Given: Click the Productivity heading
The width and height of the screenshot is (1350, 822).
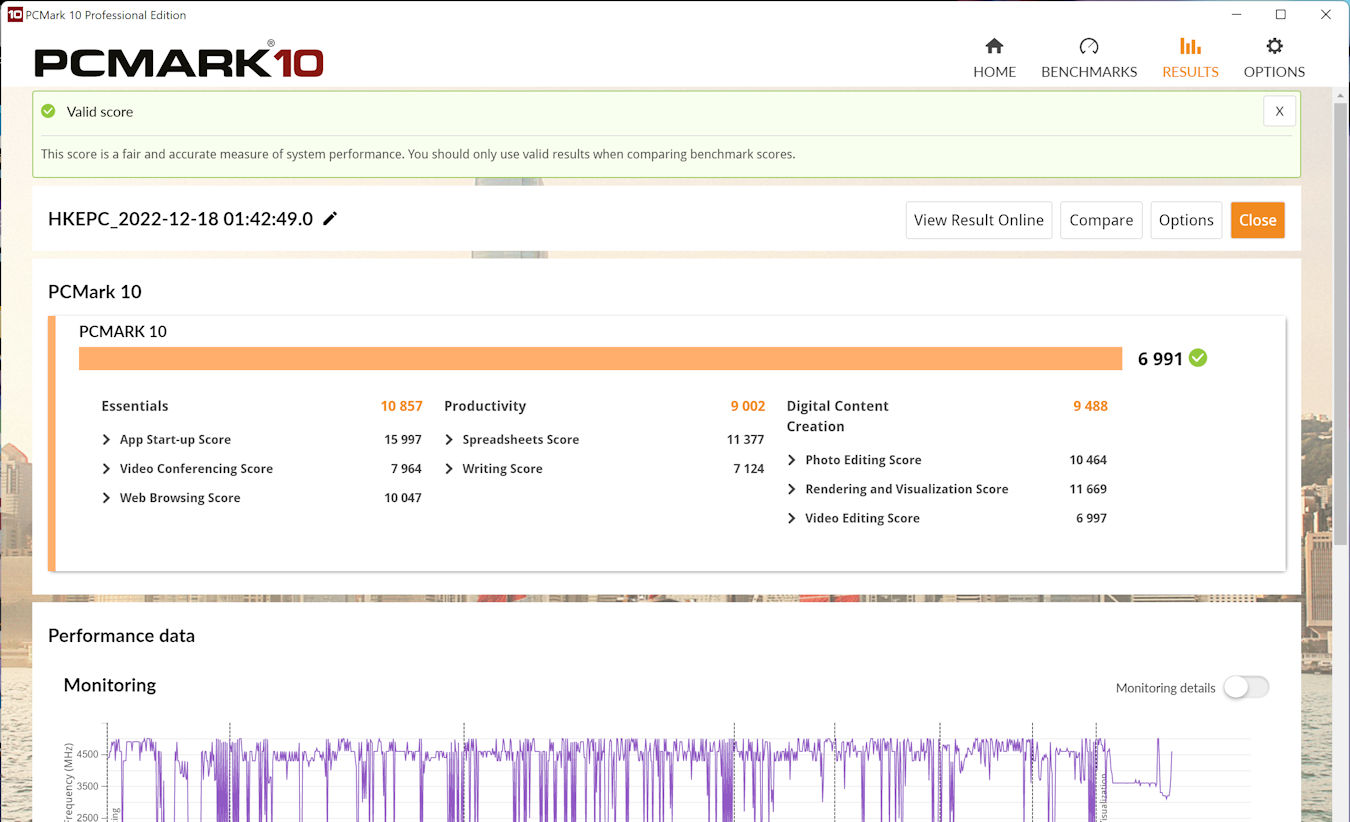Looking at the screenshot, I should point(485,406).
